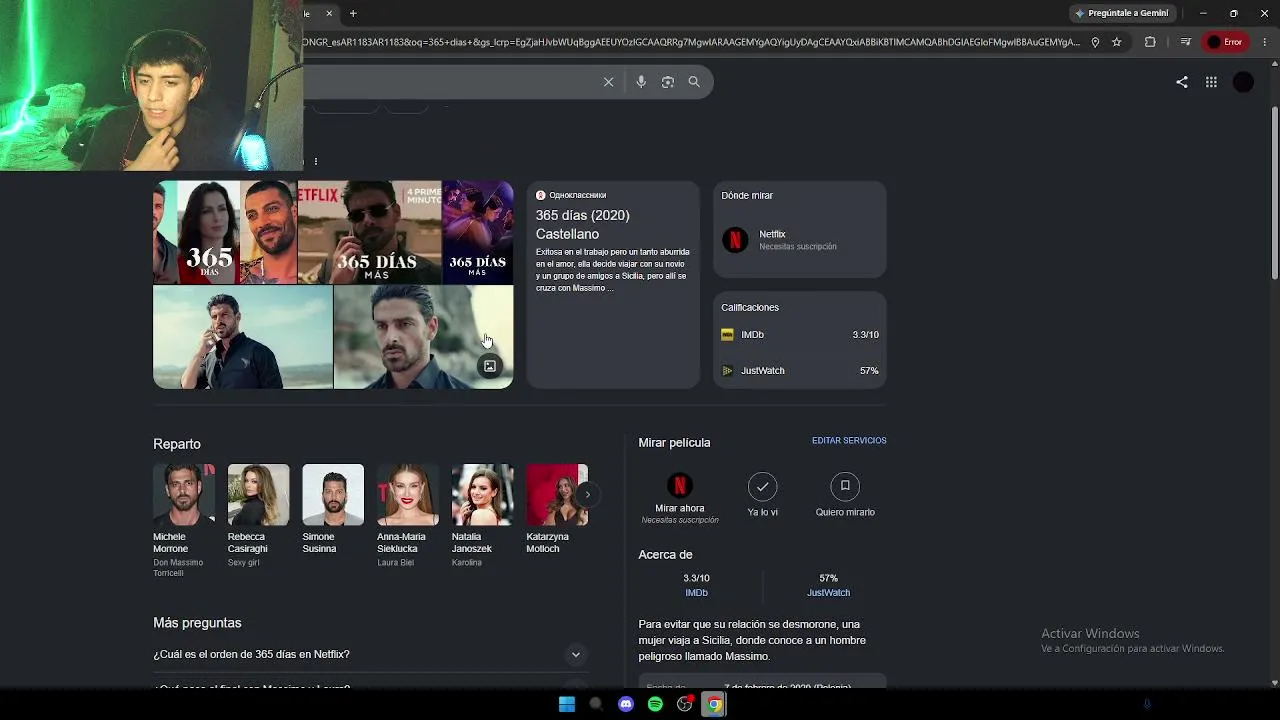Screen dimensions: 1280x720
Task: Close the current browser tab
Action: pos(328,13)
